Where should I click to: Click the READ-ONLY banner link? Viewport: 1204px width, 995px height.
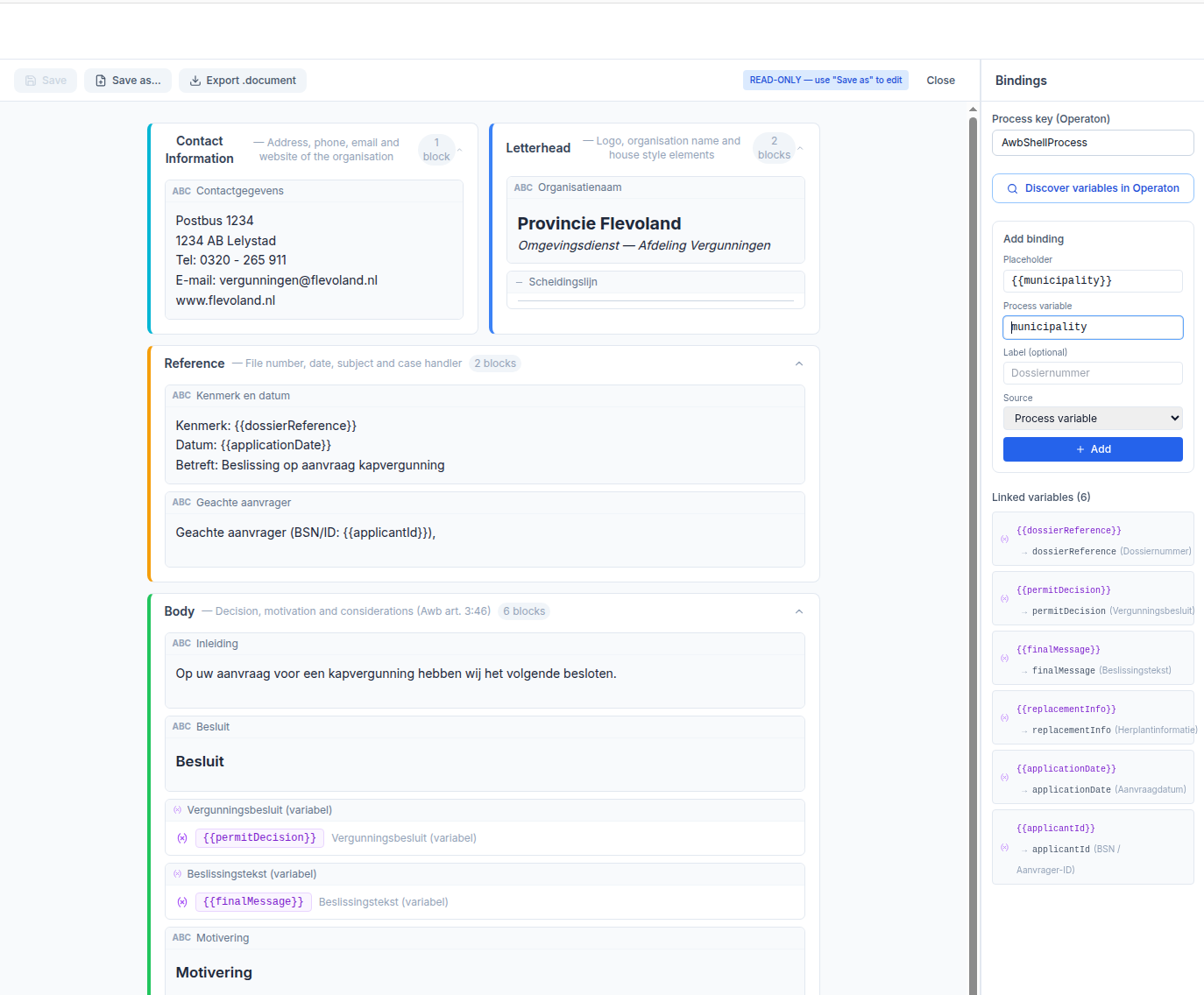tap(825, 80)
